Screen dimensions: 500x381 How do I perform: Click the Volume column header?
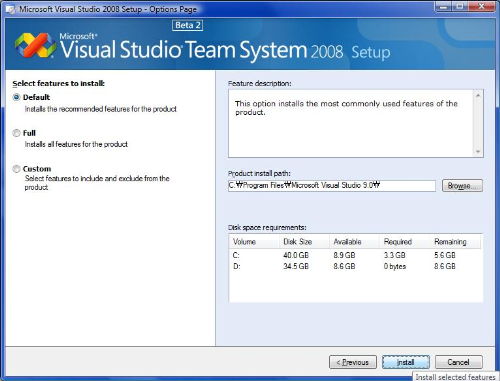(x=254, y=242)
